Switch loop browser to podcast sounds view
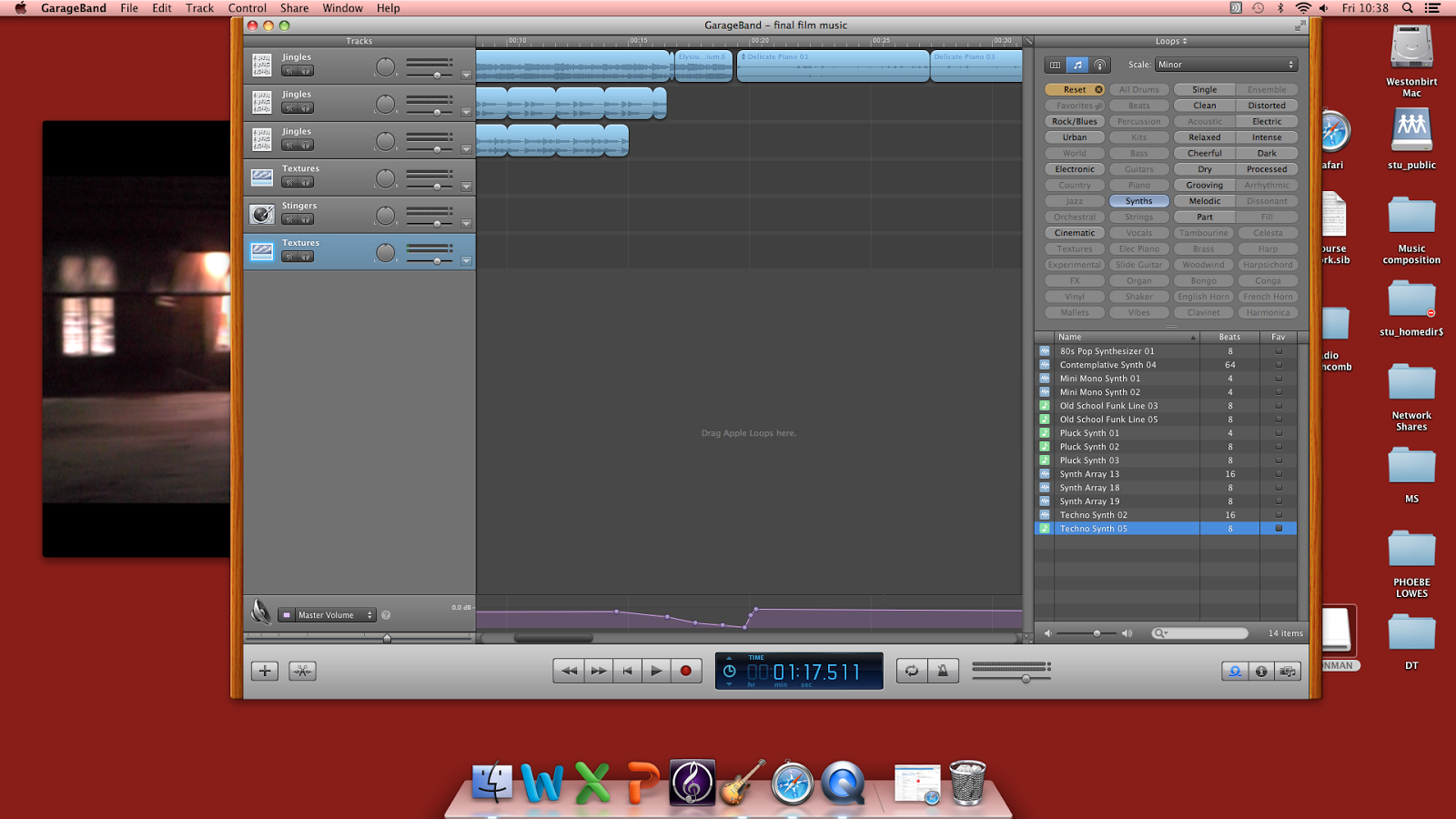1456x819 pixels. click(1100, 65)
